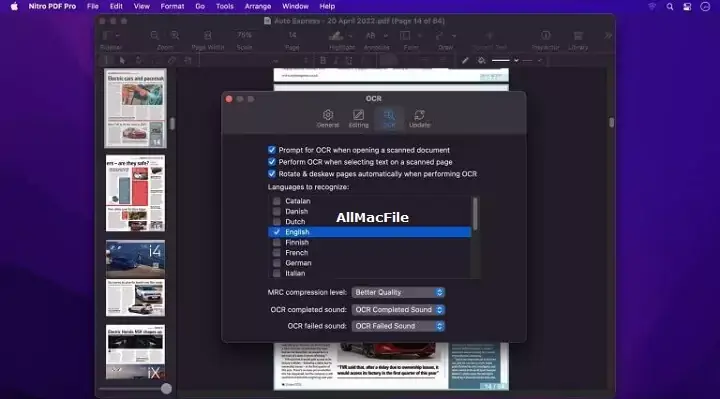Open the Arrange menu
The width and height of the screenshot is (720, 399).
point(258,6)
